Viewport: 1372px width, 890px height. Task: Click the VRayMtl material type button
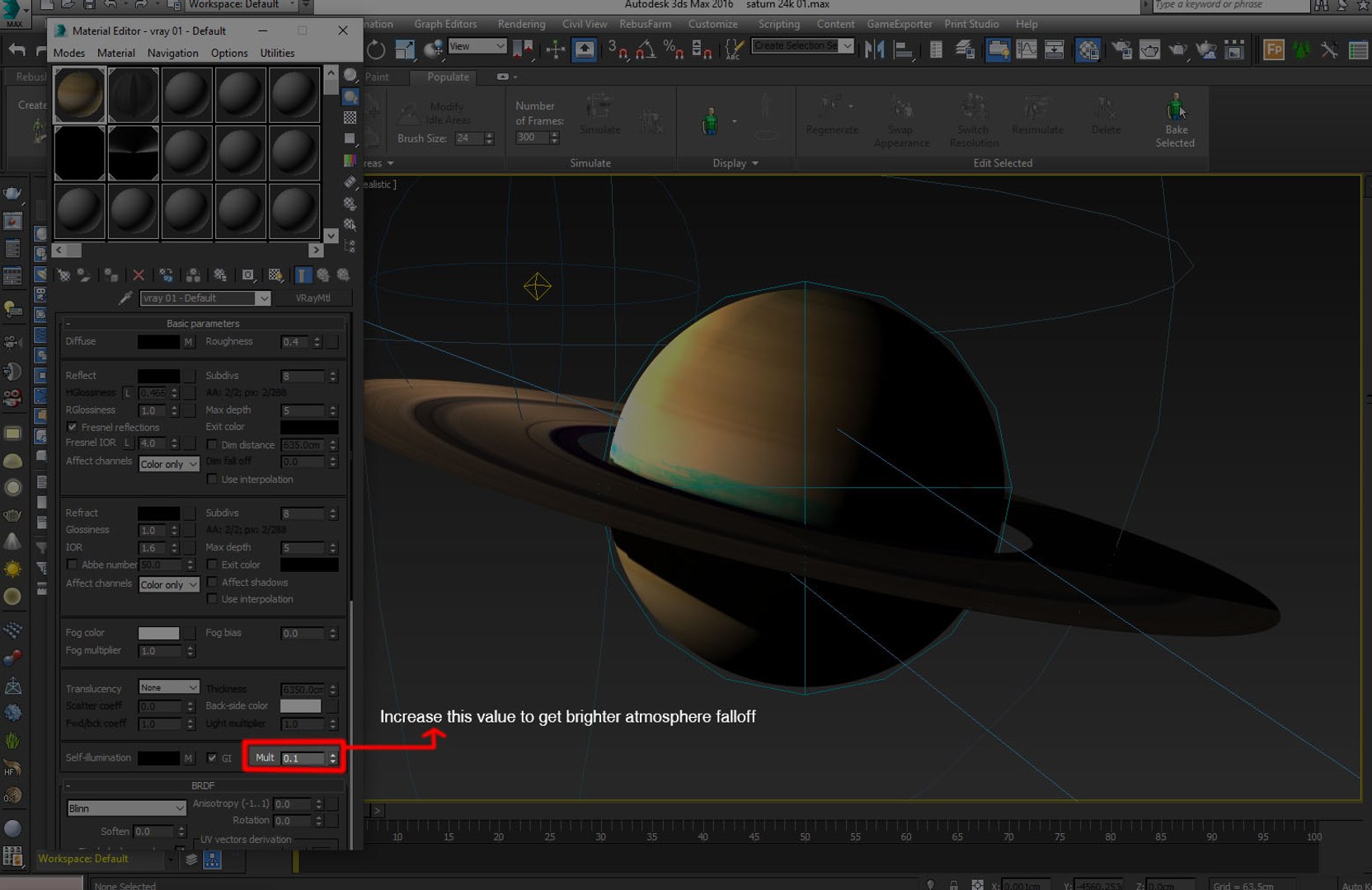[x=313, y=298]
